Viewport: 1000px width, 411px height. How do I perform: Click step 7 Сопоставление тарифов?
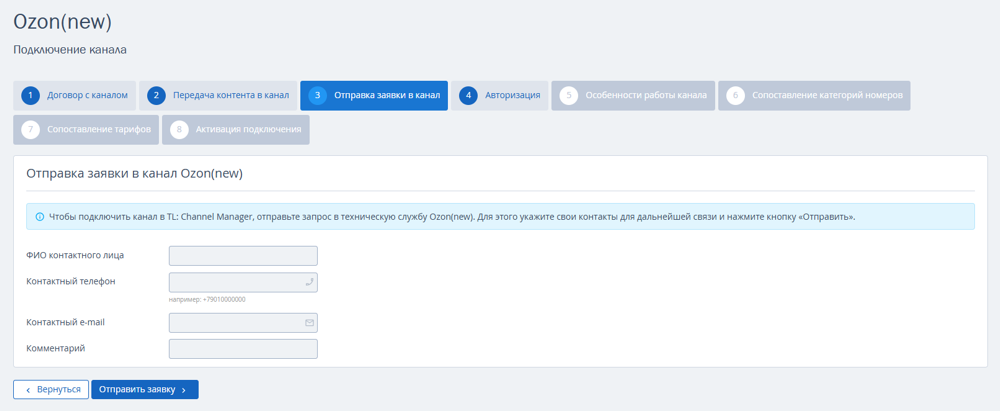click(86, 130)
